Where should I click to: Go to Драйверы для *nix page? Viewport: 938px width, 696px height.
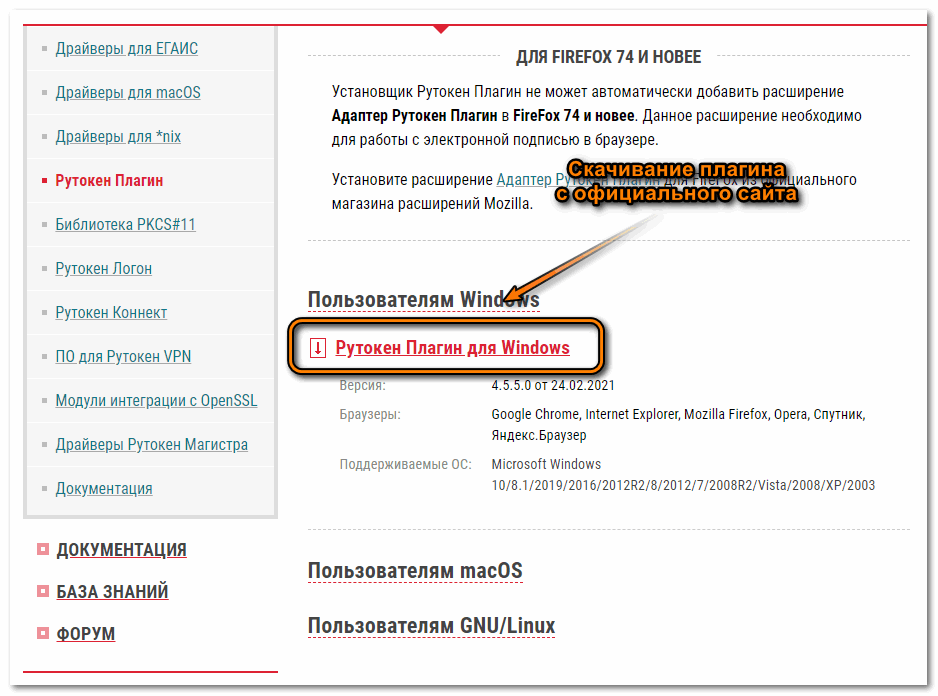(118, 136)
